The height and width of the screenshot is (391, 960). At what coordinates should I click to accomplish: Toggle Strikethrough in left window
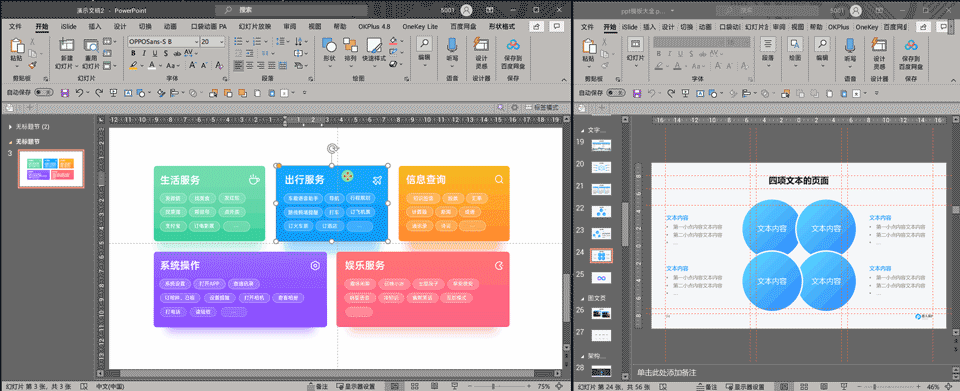pos(177,53)
